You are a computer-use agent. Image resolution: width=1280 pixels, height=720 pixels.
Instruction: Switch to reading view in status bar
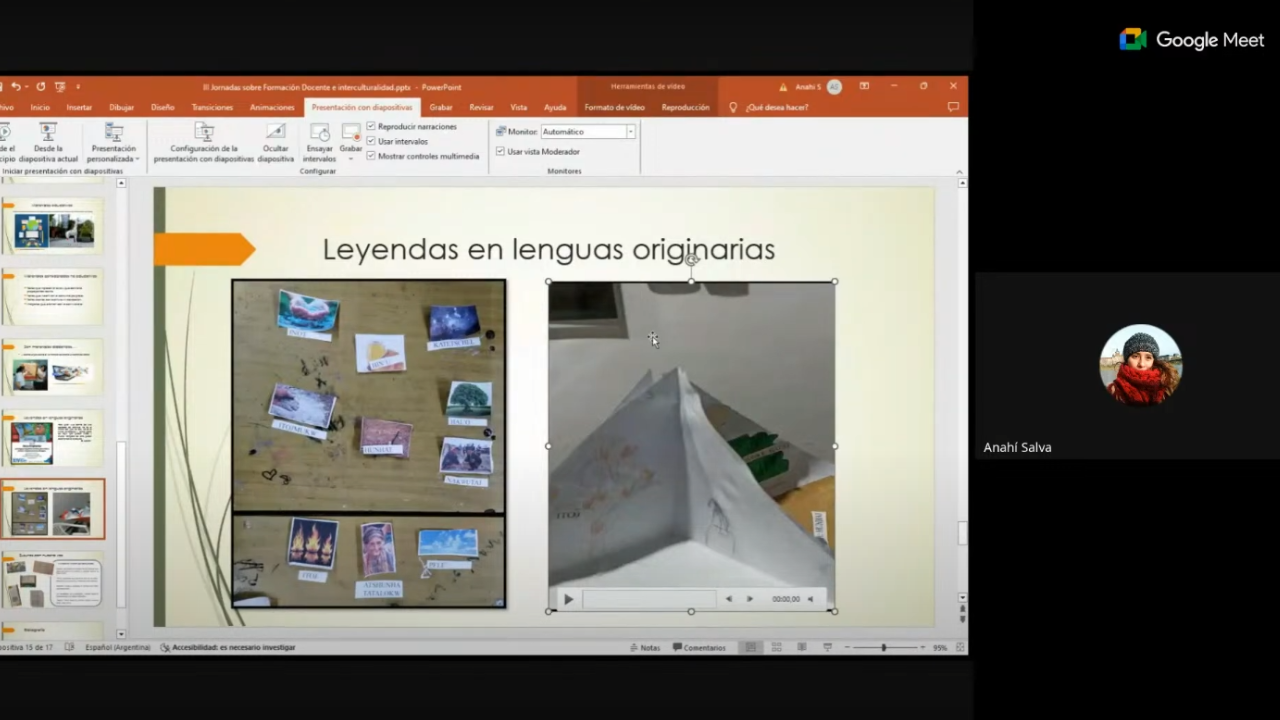tap(802, 647)
